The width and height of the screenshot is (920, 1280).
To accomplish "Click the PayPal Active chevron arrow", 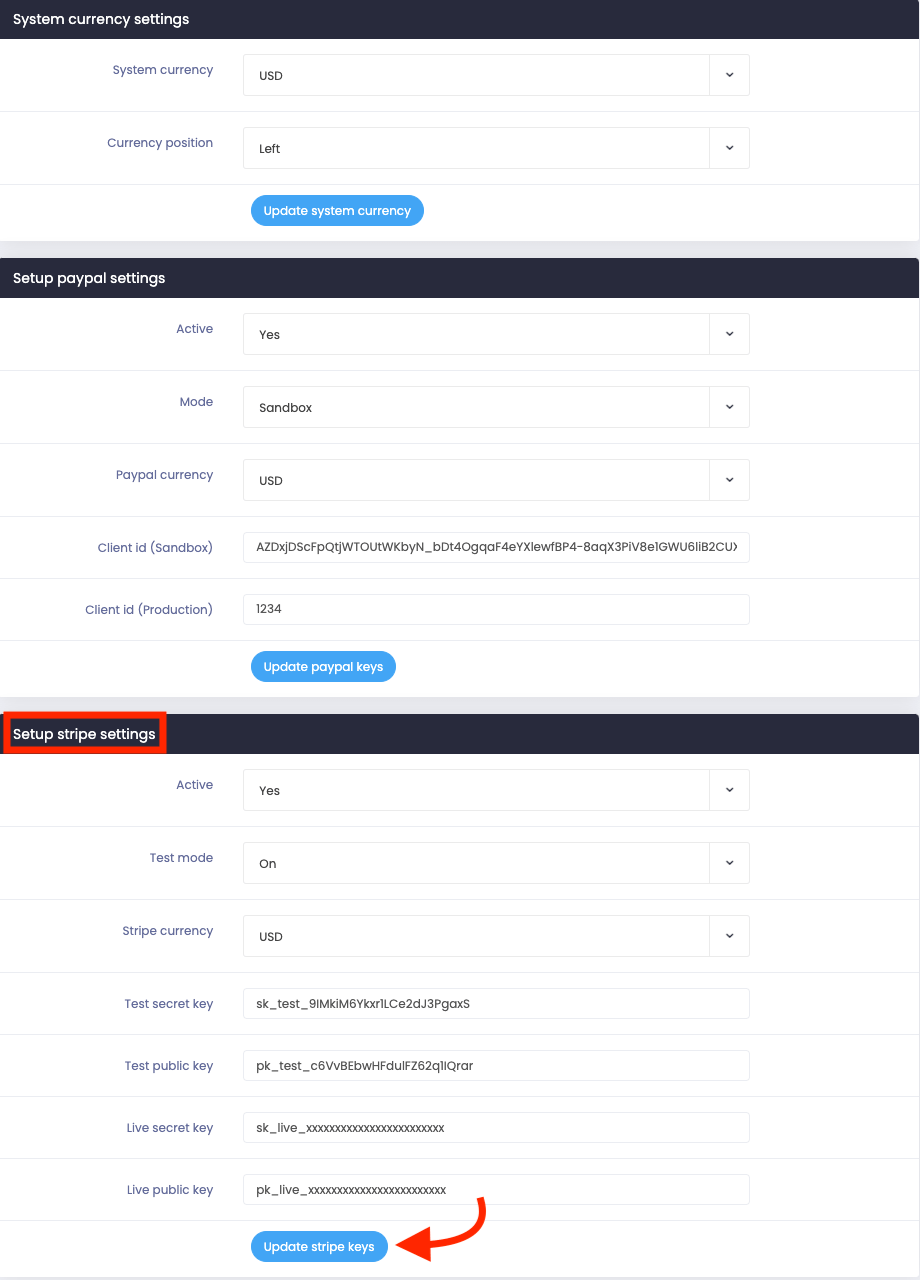I will point(729,334).
